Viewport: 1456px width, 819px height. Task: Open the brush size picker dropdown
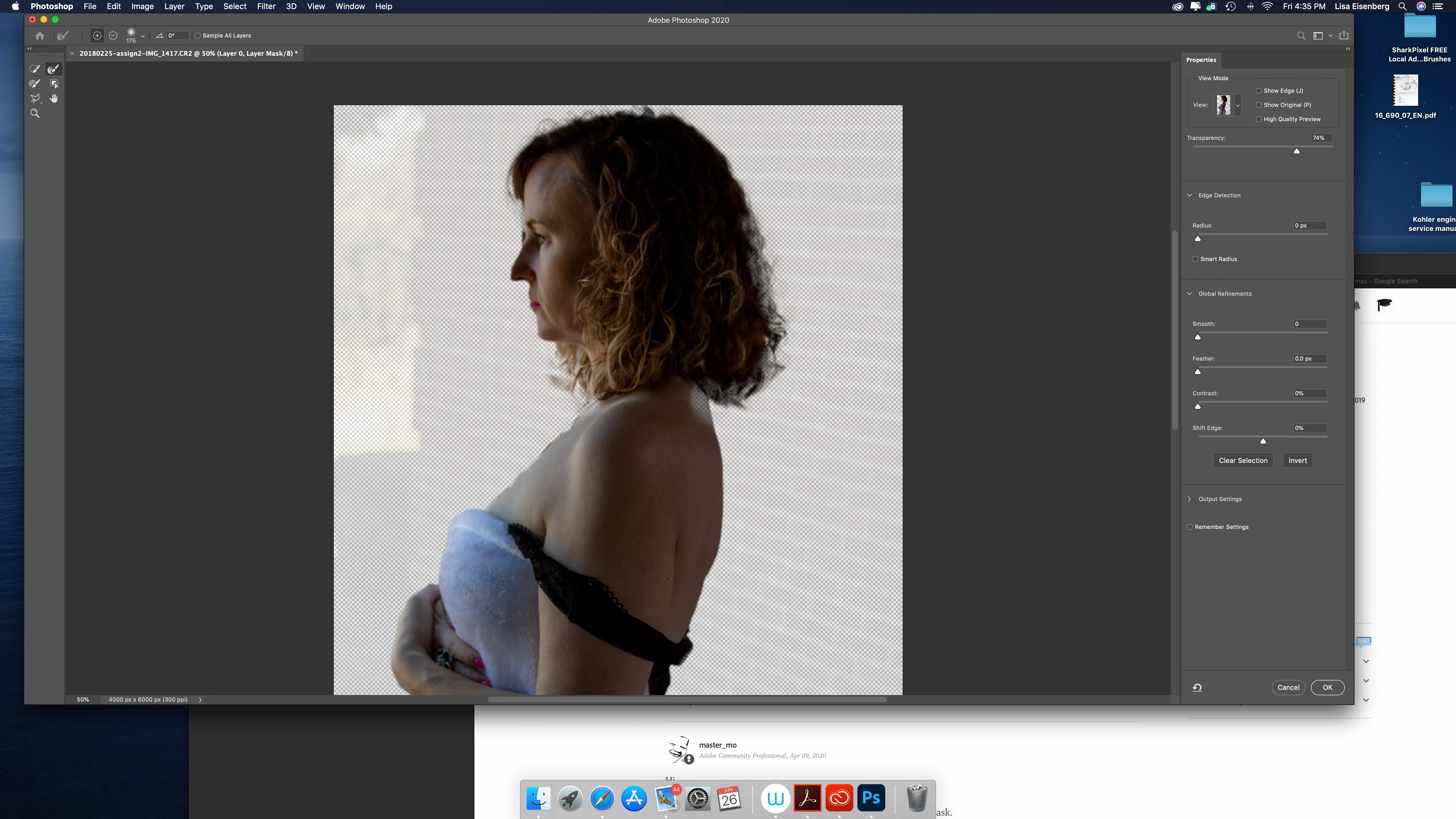click(x=142, y=36)
